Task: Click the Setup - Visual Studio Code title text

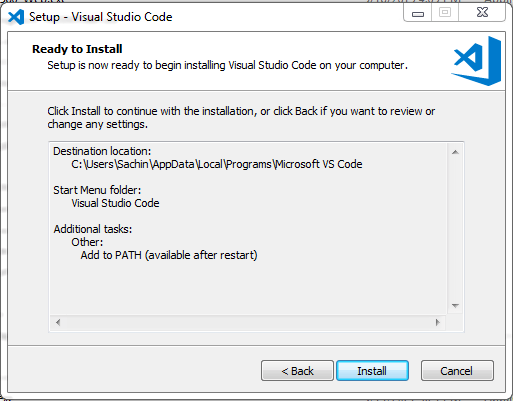Action: tap(101, 17)
